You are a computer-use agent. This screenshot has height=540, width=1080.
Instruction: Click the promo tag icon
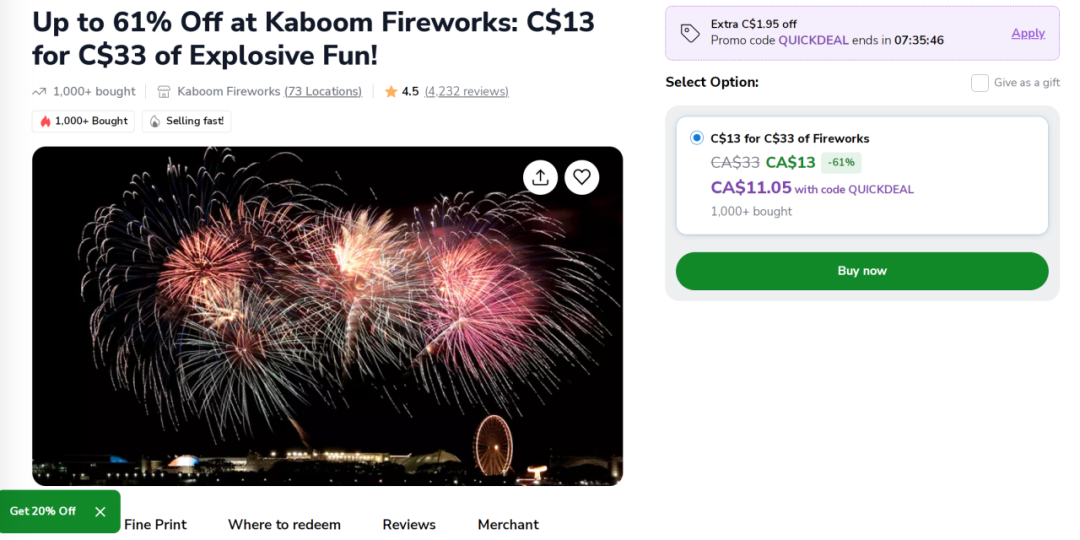(690, 33)
